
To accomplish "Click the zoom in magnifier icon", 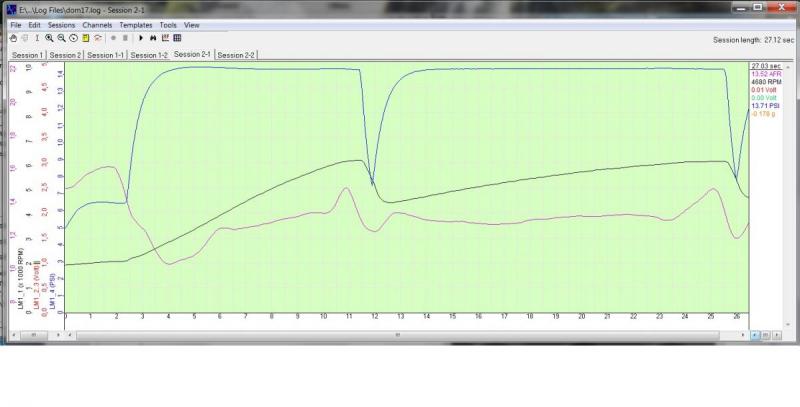I will point(49,38).
